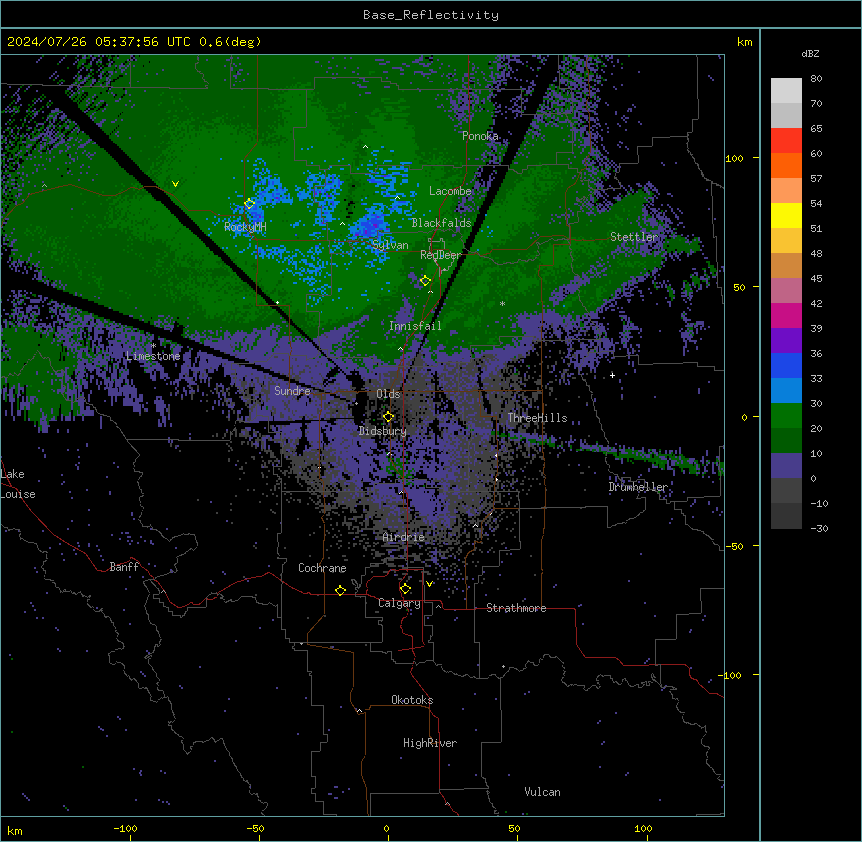Click the Banff label
The height and width of the screenshot is (842, 862).
[124, 567]
